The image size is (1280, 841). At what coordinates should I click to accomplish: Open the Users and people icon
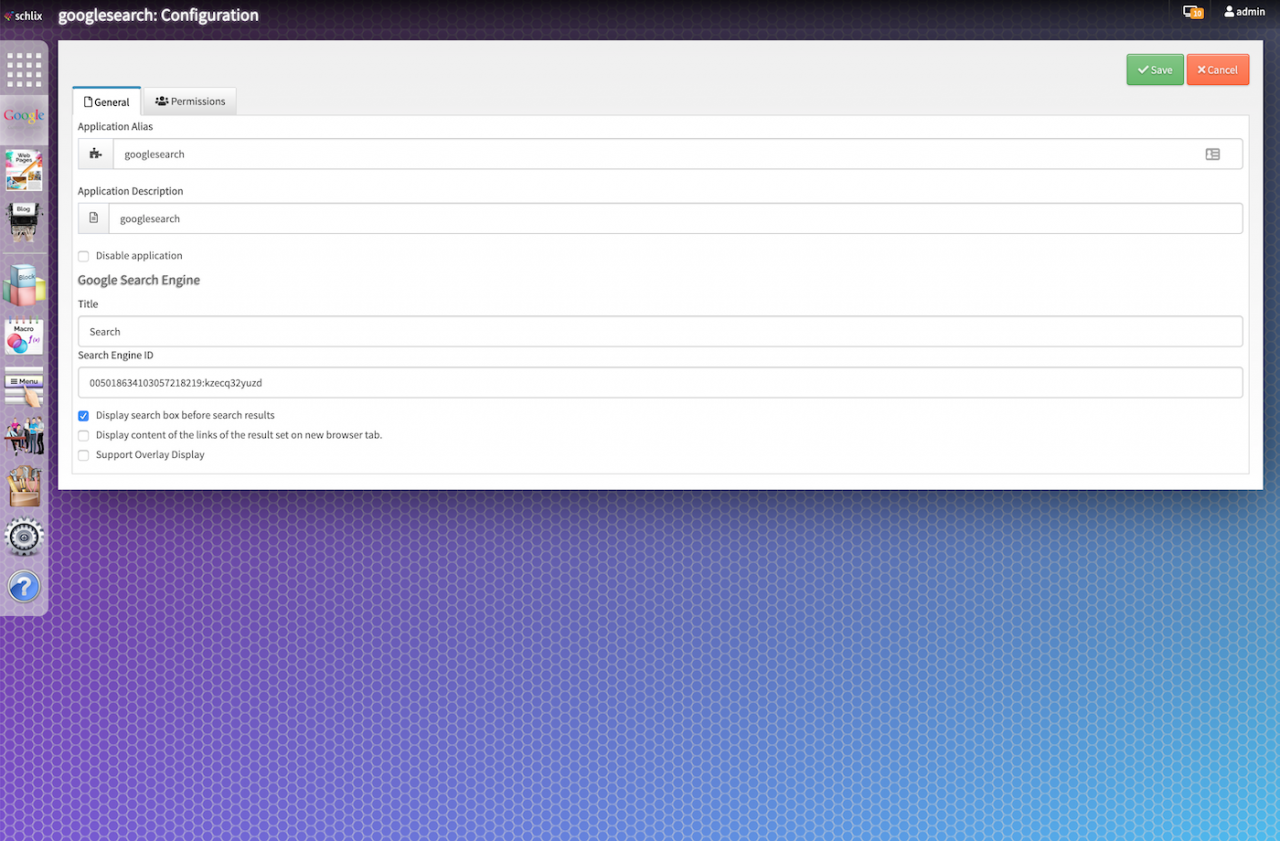point(24,436)
